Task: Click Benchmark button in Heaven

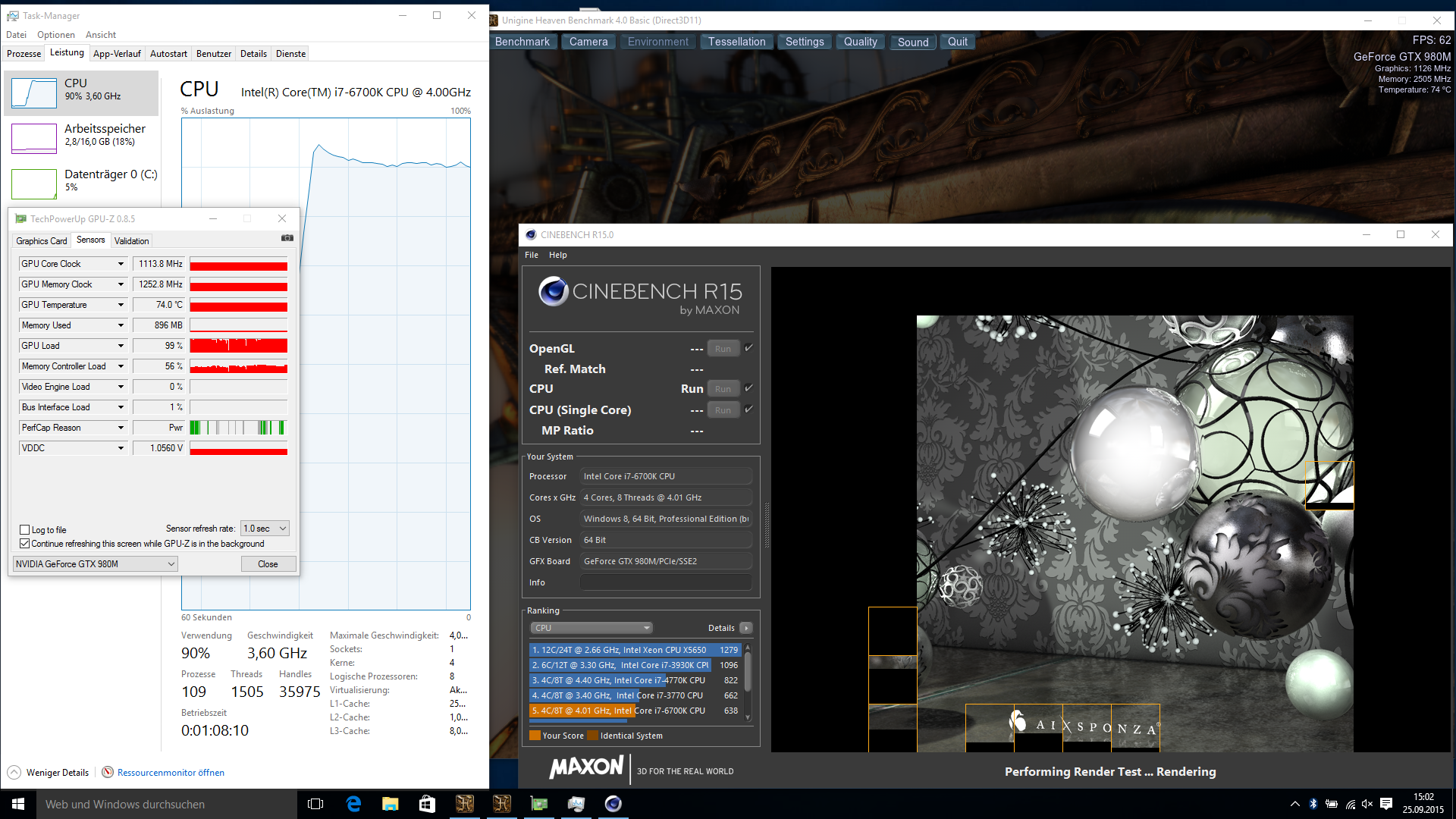Action: coord(522,42)
